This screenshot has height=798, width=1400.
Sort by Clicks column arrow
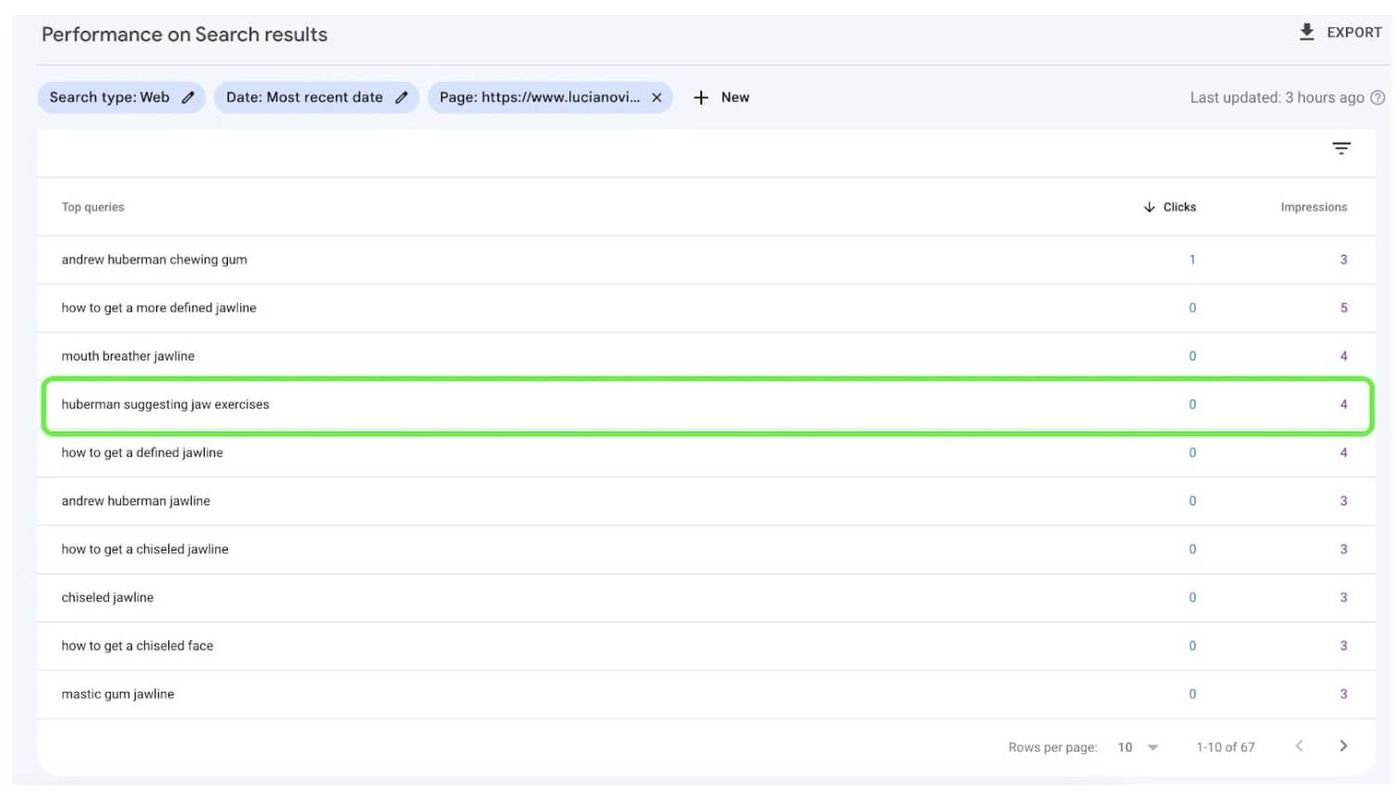click(x=1149, y=207)
